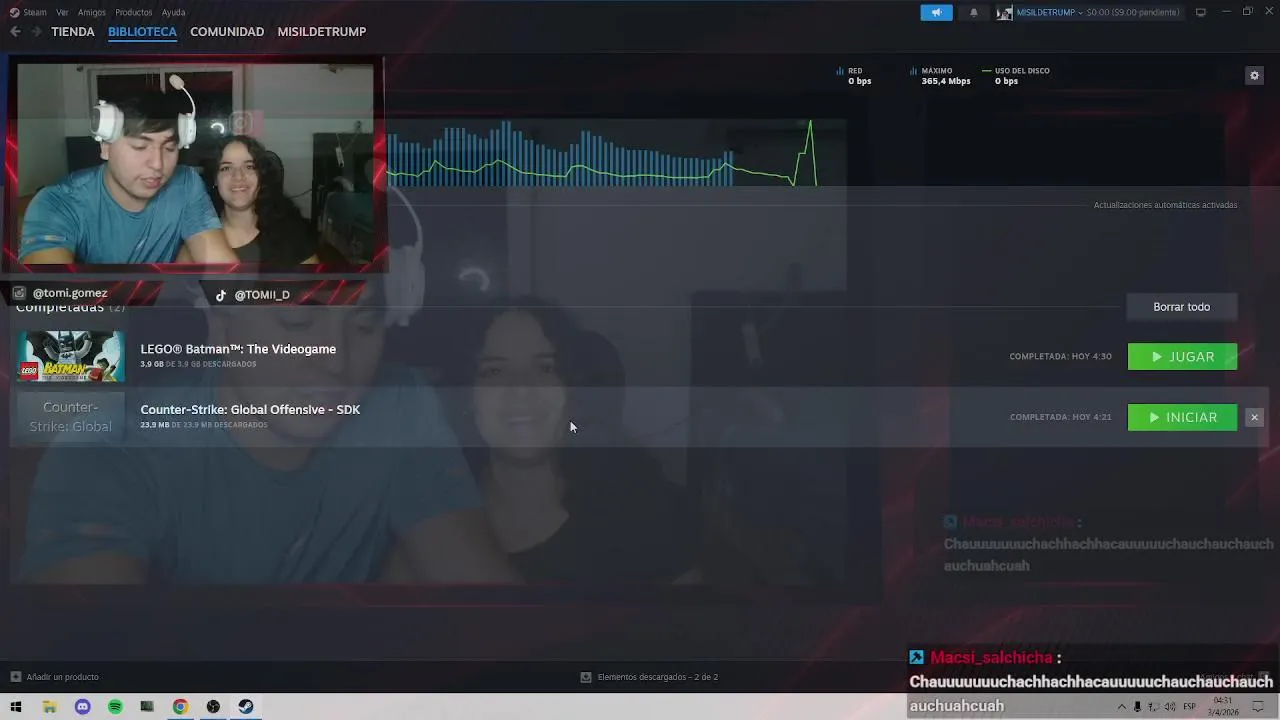1280x720 pixels.
Task: Open the Amigos menu
Action: pyautogui.click(x=92, y=12)
